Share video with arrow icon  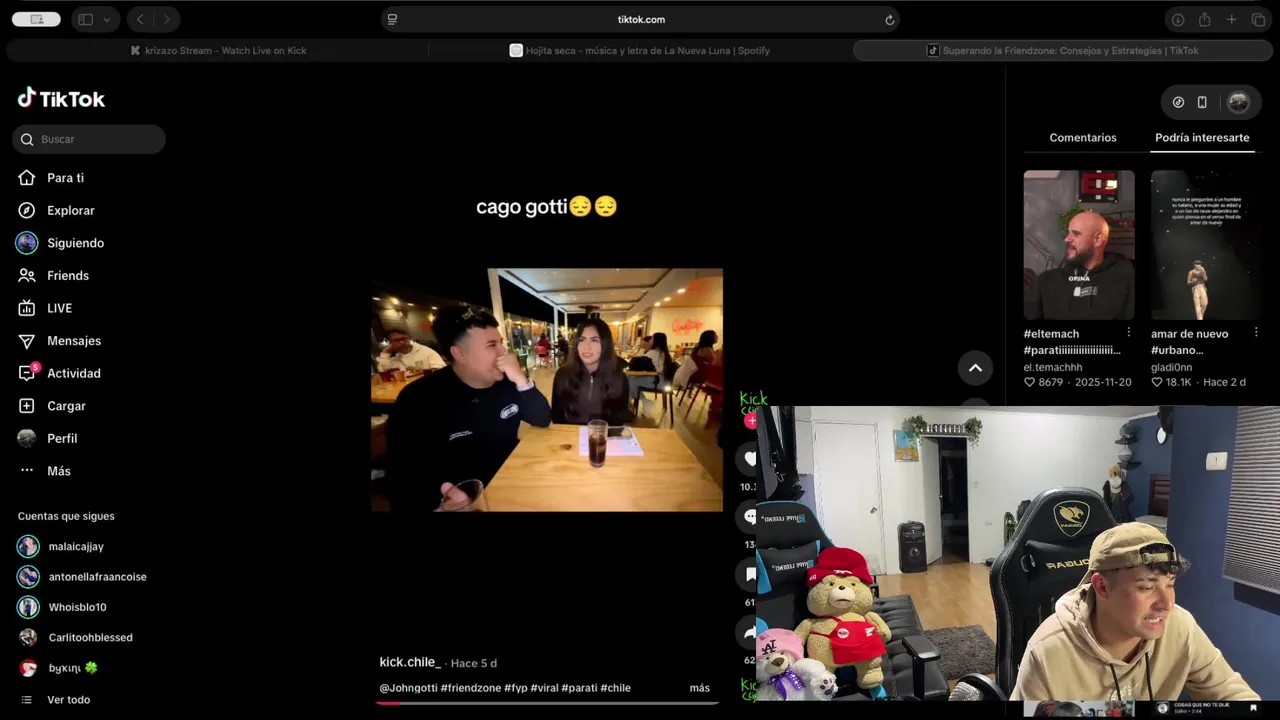(749, 632)
